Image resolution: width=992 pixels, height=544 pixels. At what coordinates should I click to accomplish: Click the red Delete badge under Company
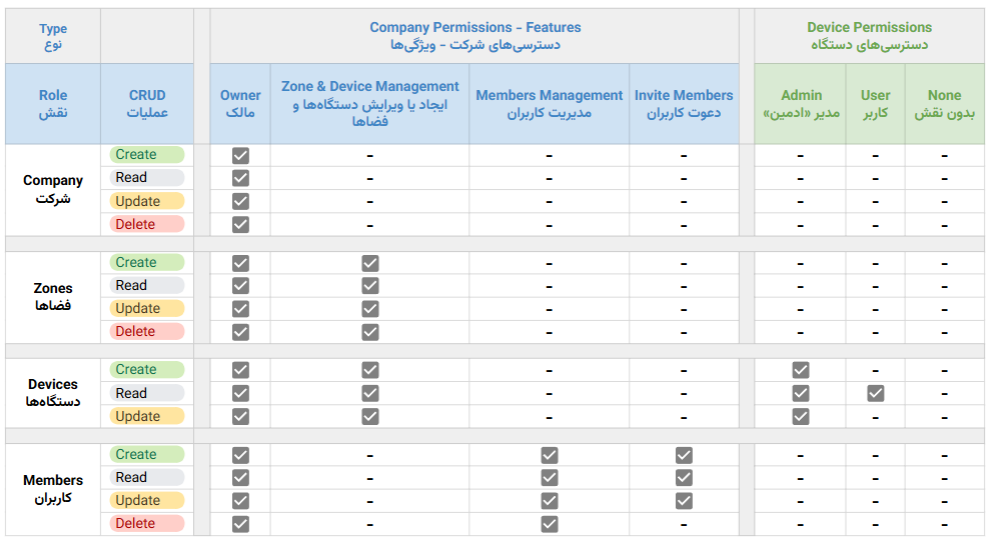147,224
